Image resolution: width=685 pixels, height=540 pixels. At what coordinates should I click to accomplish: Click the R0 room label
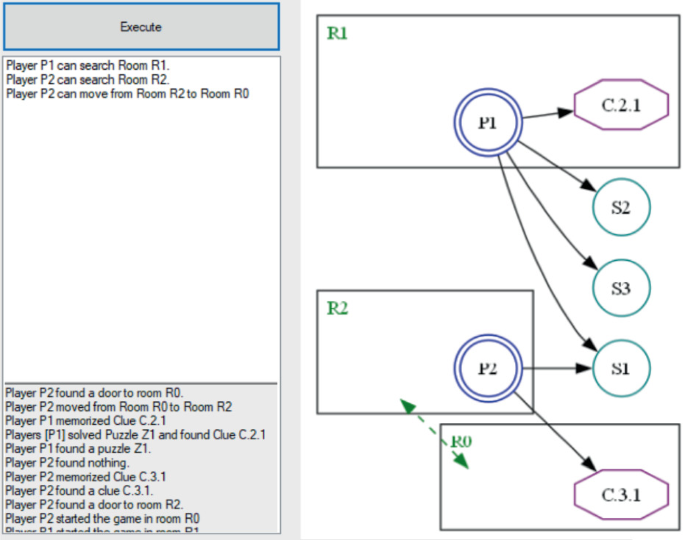click(461, 442)
